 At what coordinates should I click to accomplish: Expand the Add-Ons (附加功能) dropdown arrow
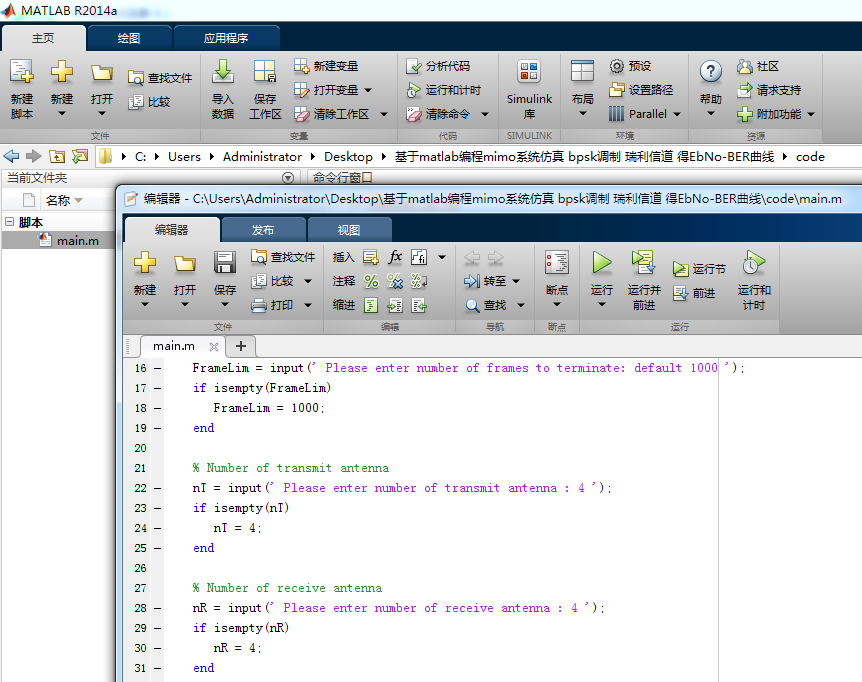coord(811,114)
